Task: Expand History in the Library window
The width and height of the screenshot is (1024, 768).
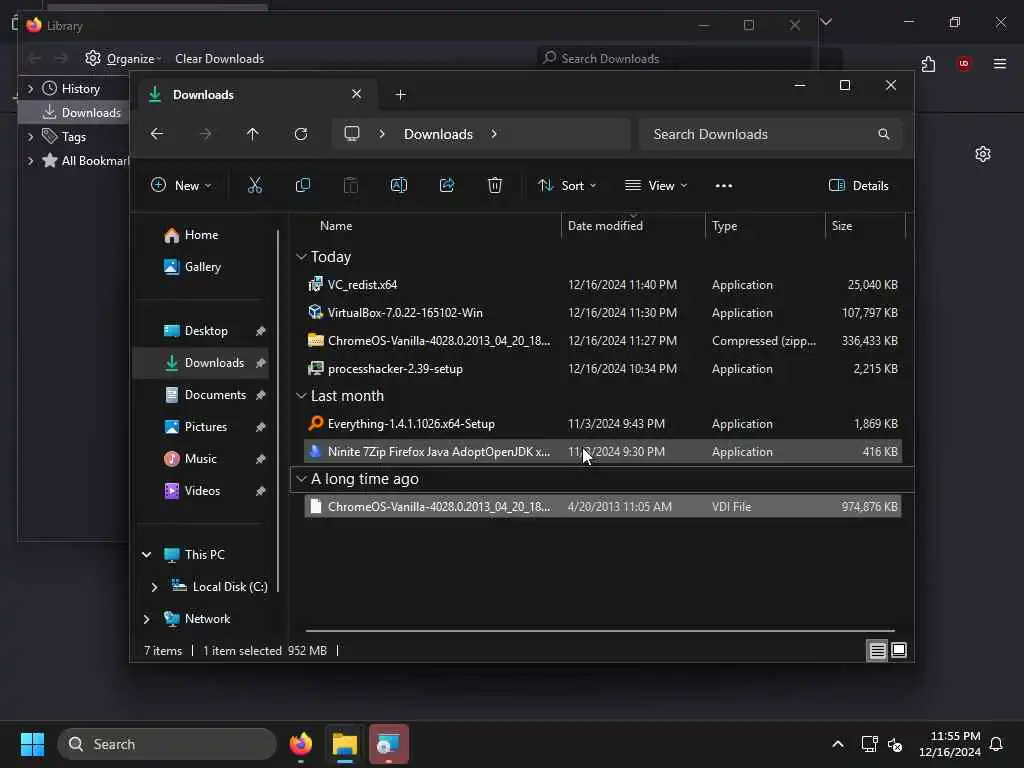Action: [x=30, y=88]
